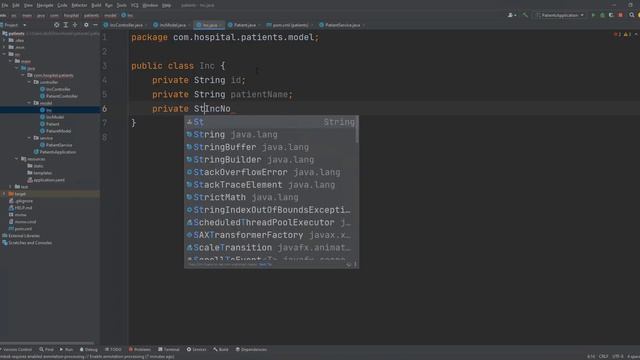Open the Project view dropdown
This screenshot has height=360, width=640.
click(15, 25)
